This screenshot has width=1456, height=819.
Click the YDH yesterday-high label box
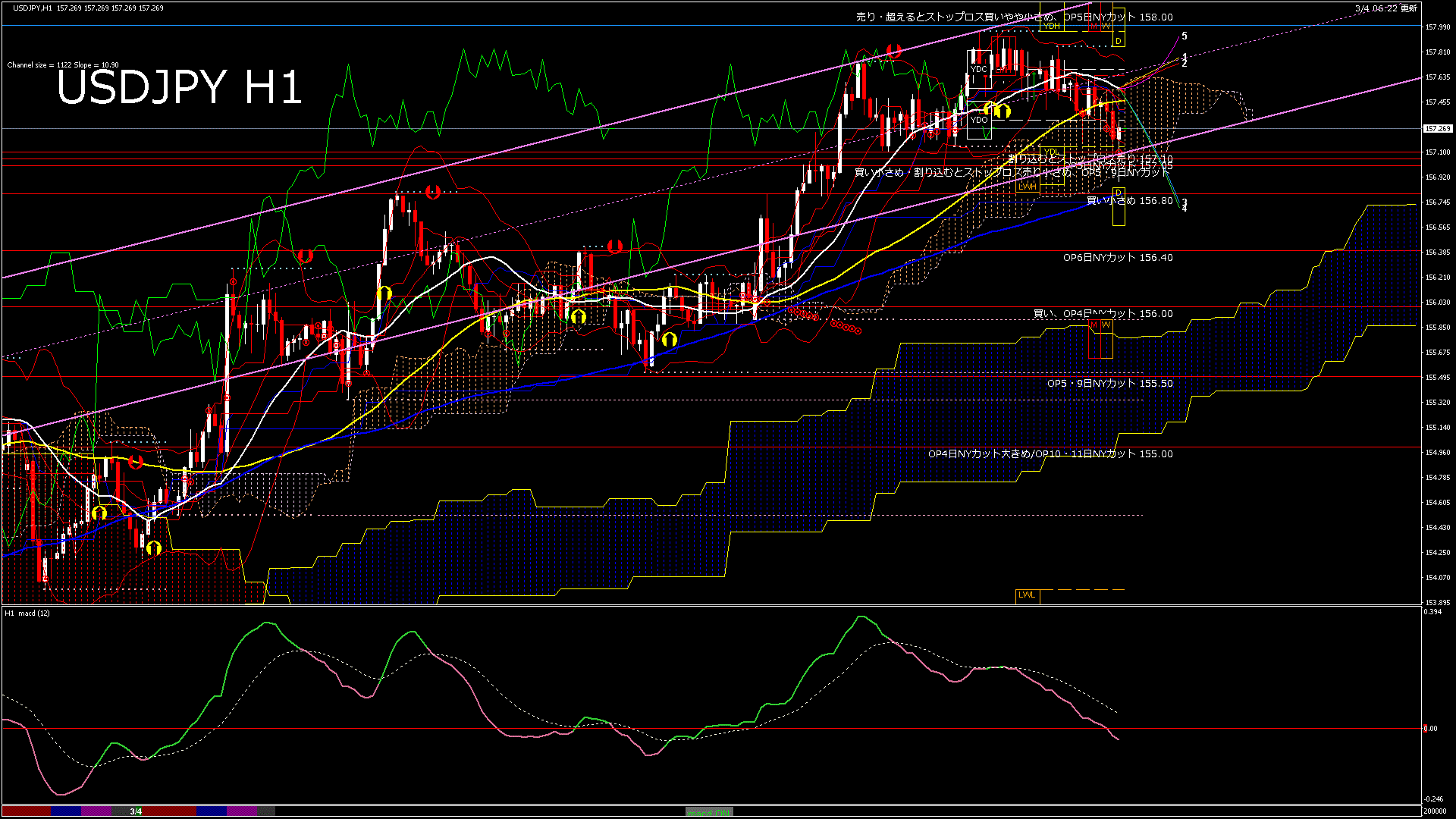[1052, 26]
